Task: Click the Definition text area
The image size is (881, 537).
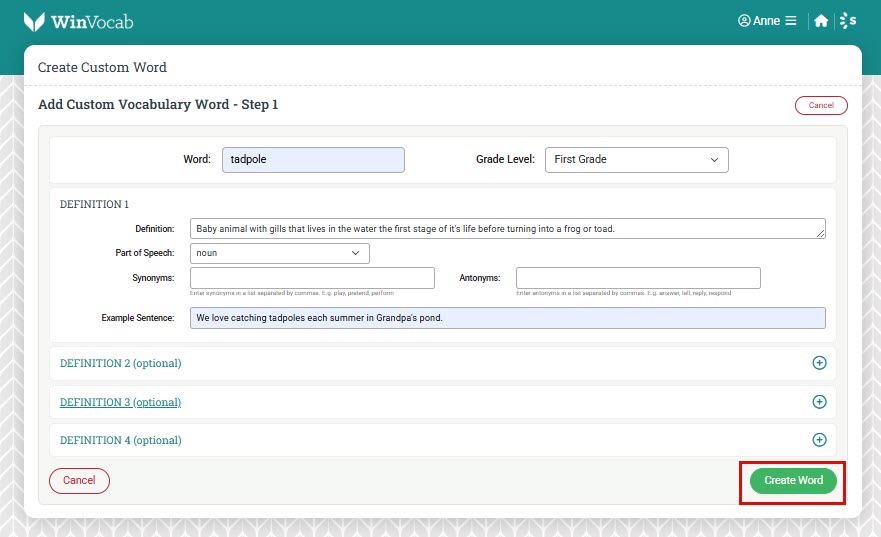Action: (507, 229)
